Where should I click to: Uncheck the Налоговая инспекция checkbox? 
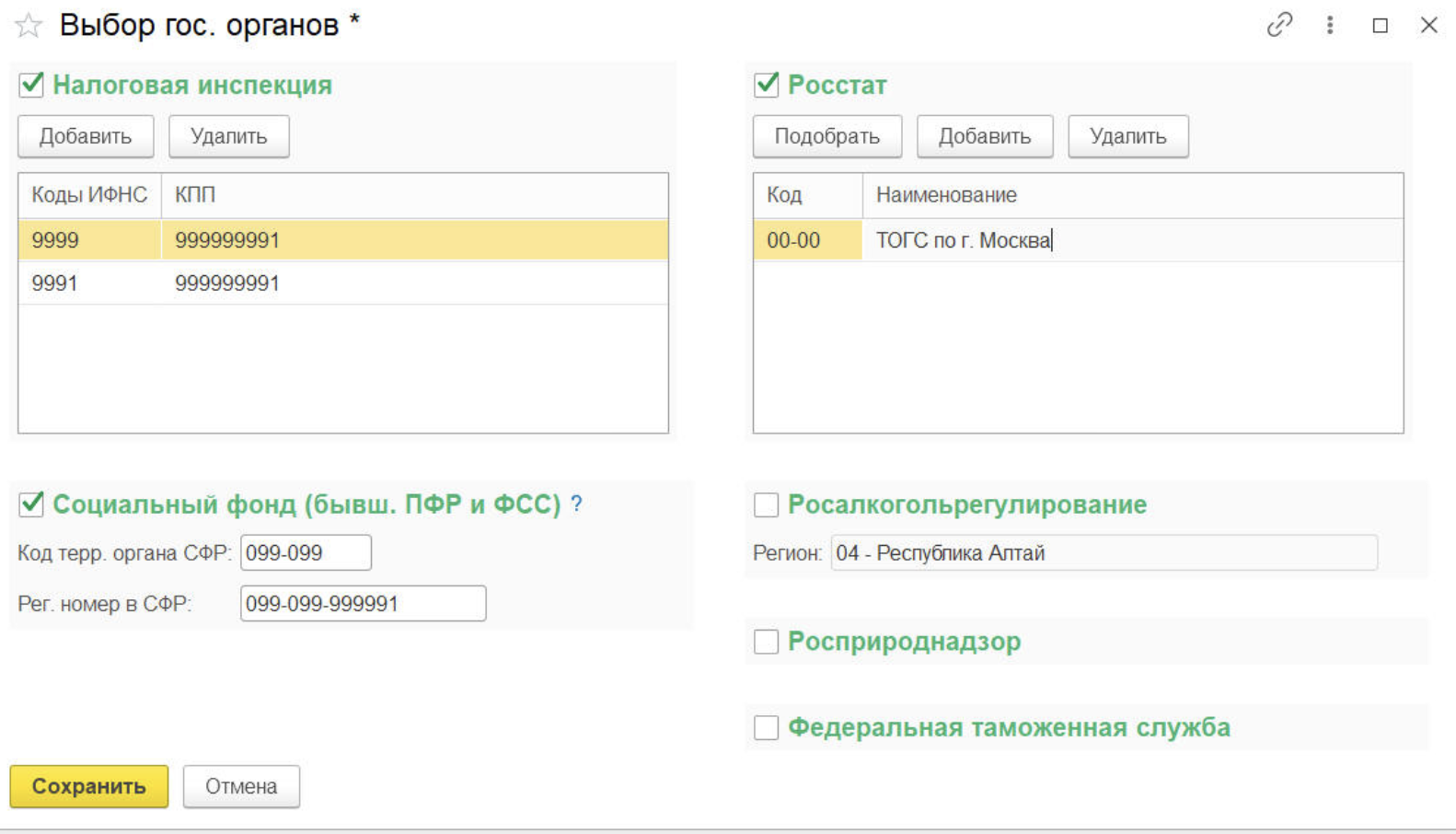tap(31, 85)
